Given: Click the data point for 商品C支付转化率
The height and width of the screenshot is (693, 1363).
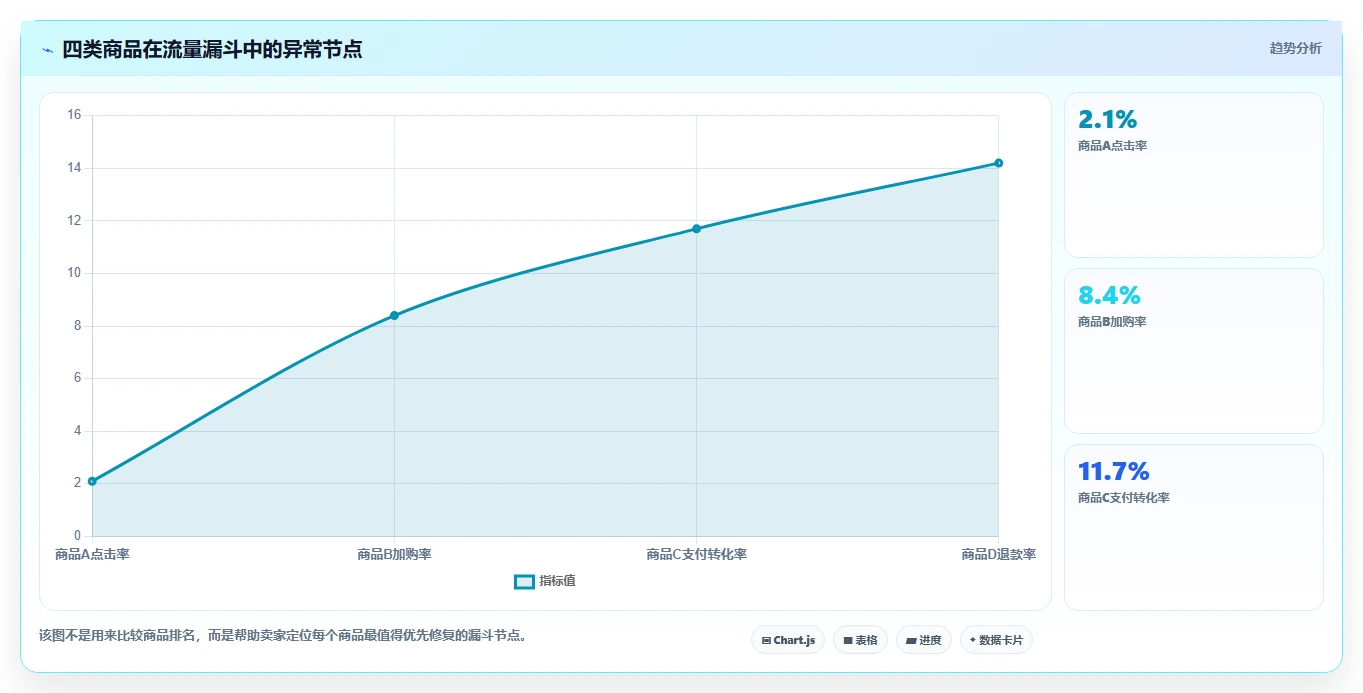Looking at the screenshot, I should 696,229.
